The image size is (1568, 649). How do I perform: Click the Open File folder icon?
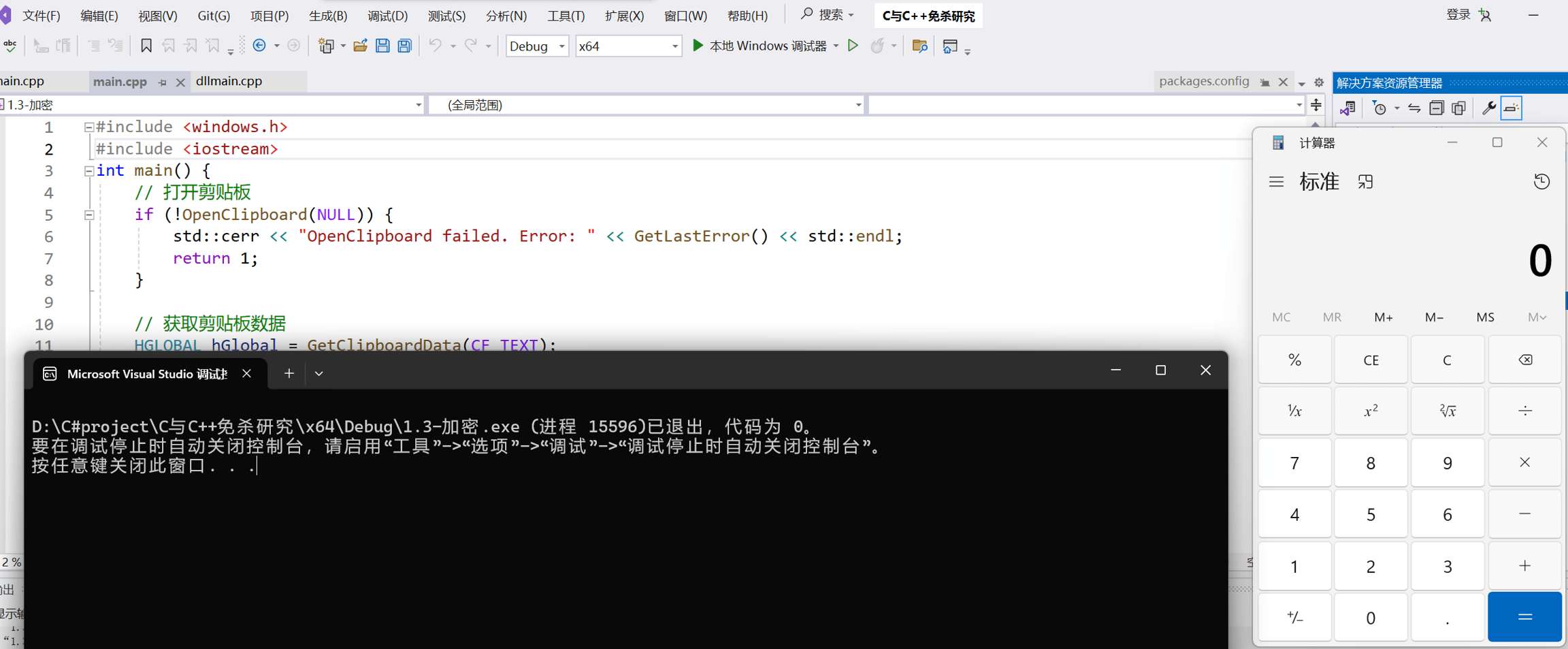(360, 46)
